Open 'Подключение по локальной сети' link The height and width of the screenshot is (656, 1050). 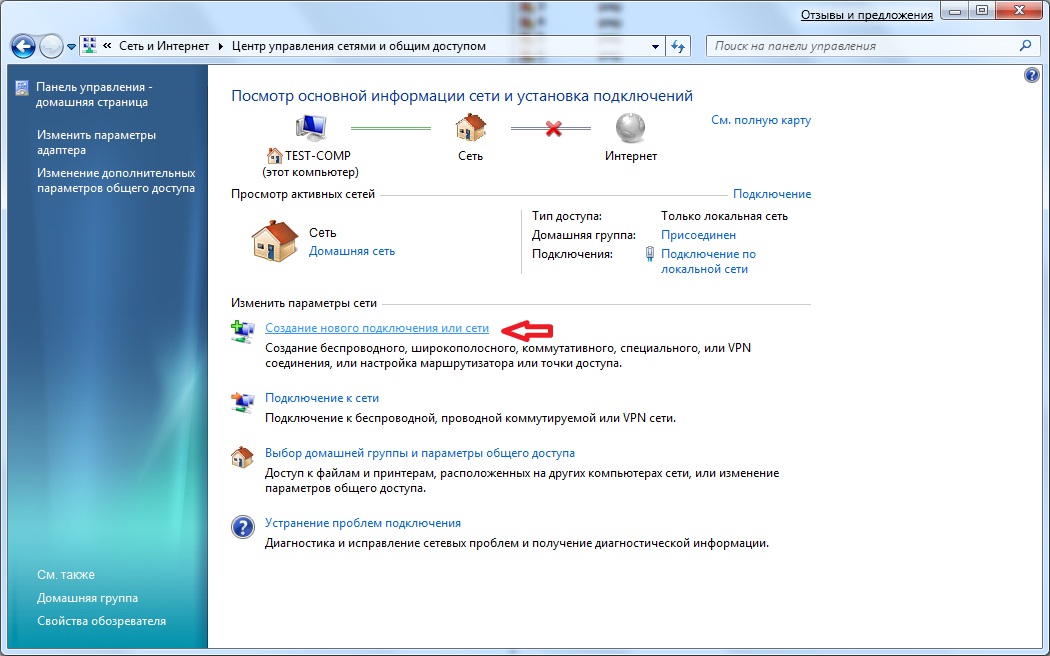click(x=708, y=262)
